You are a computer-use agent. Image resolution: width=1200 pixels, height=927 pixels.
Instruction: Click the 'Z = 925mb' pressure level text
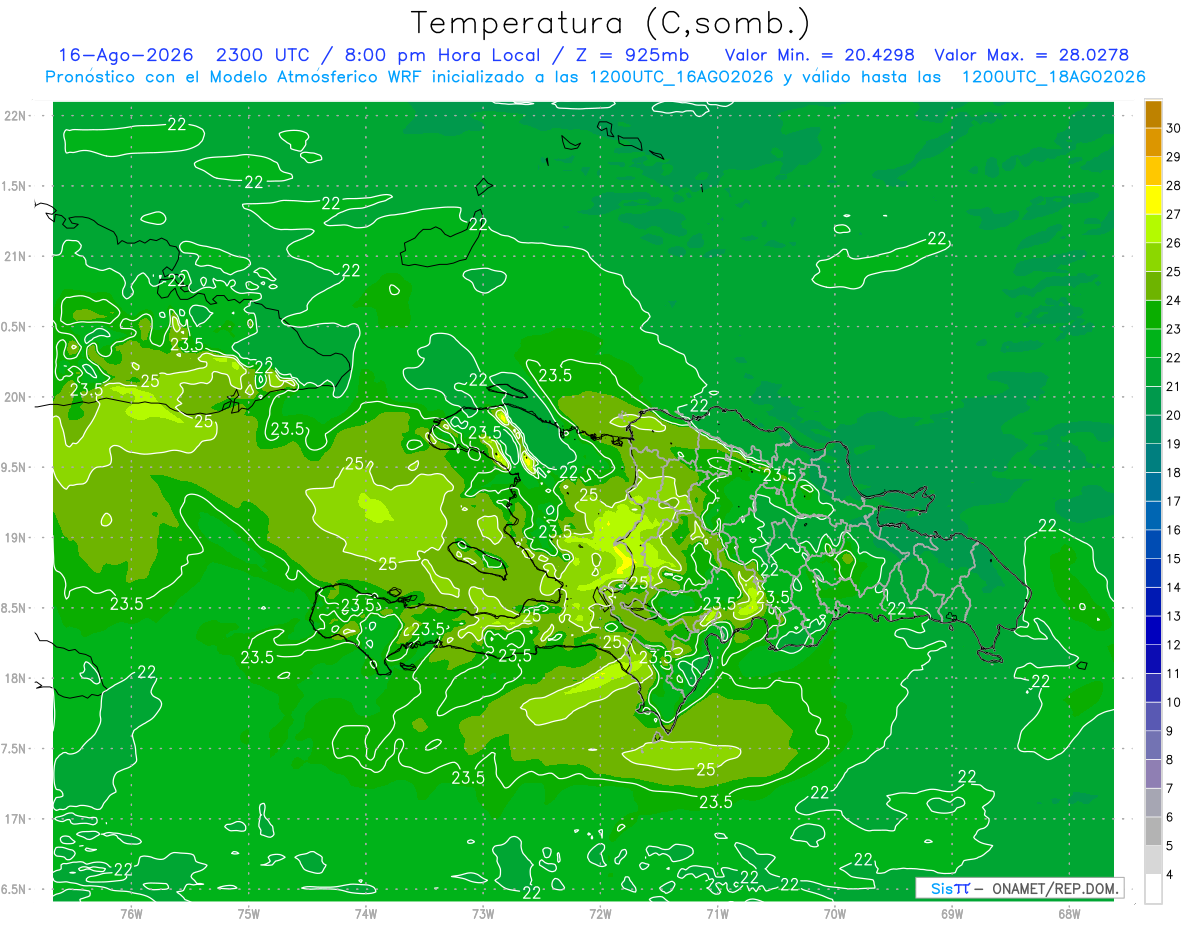tap(630, 55)
